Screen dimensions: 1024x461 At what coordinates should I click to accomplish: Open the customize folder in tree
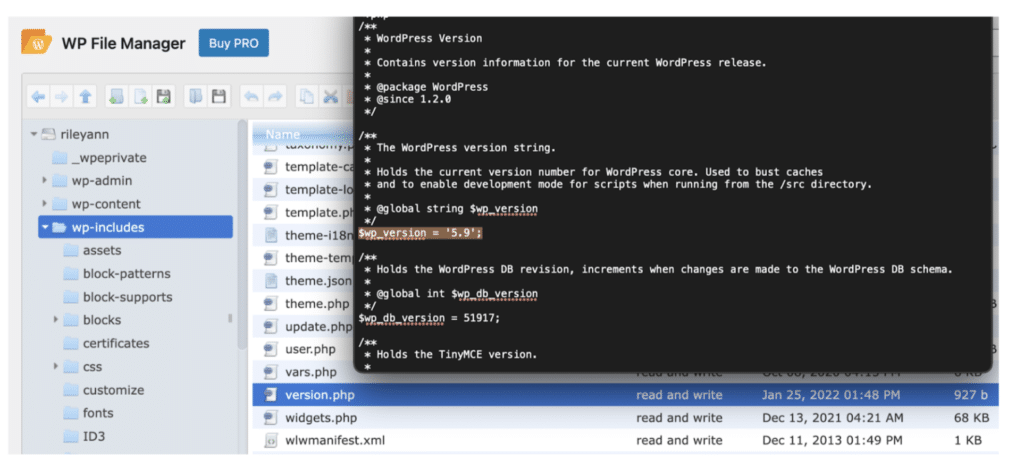pyautogui.click(x=113, y=390)
